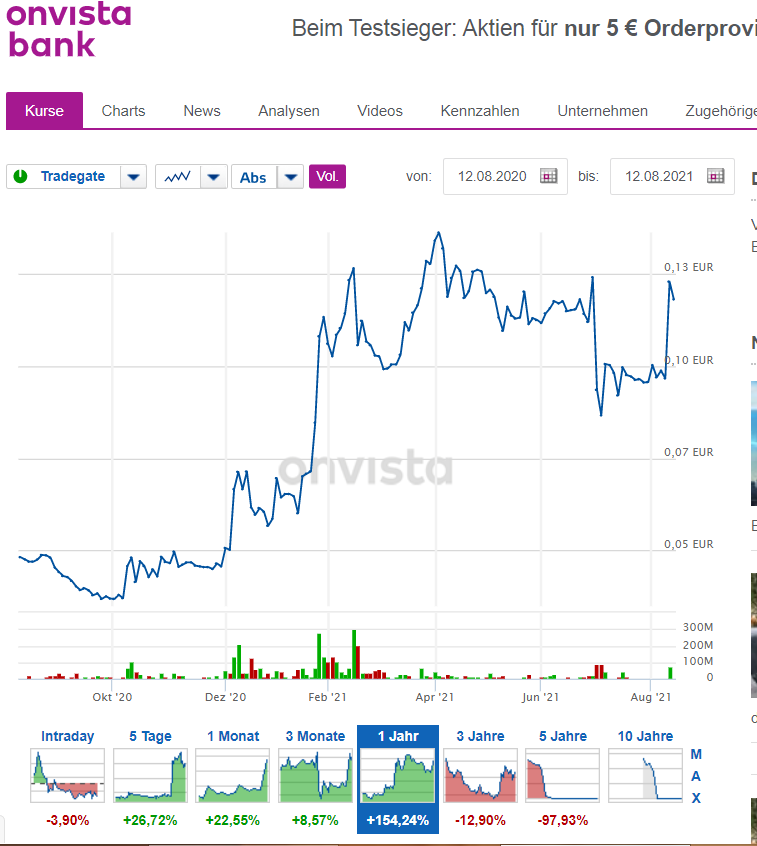Screen dimensions: 757x846
Task: Expand the Tradegate exchange dropdown
Action: click(133, 175)
